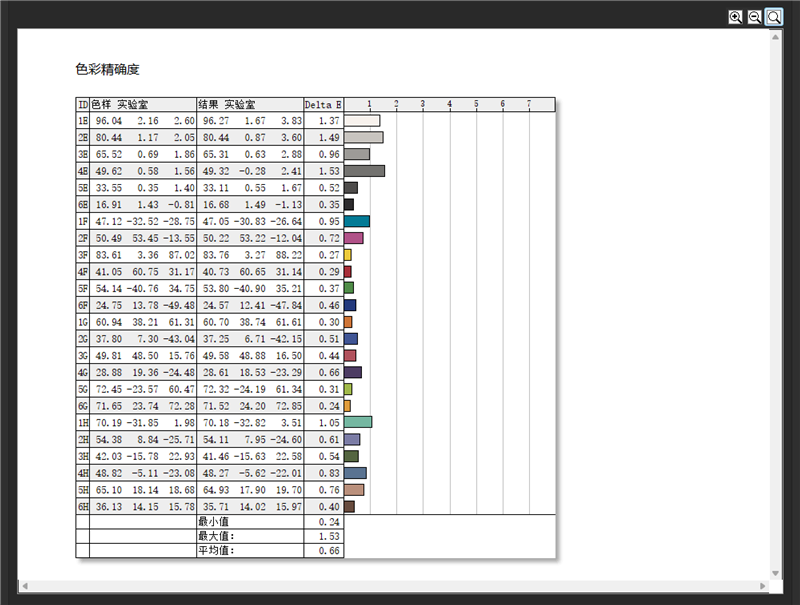Click the 4H slate blue color bar

355,473
